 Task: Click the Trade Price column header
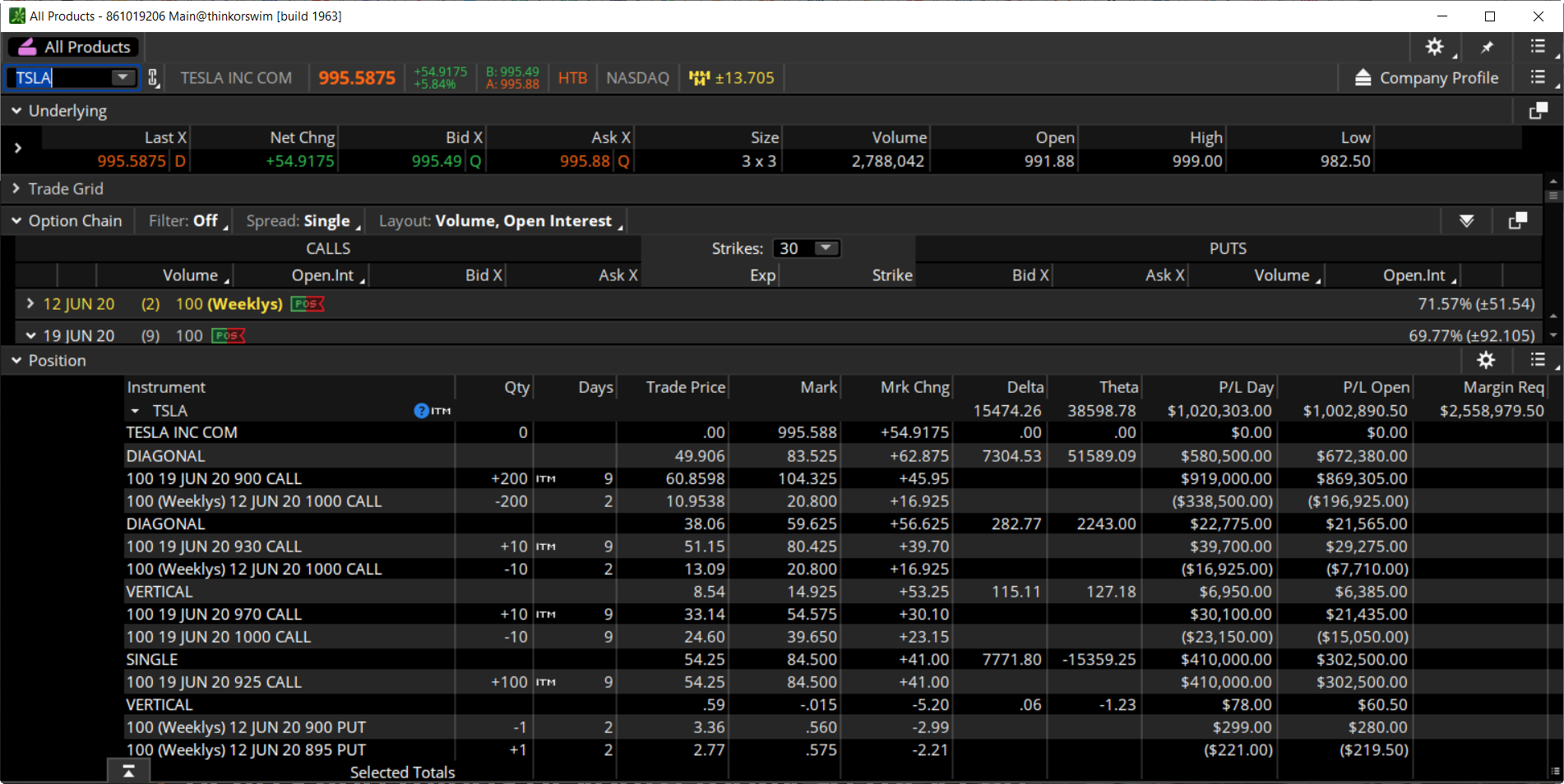click(685, 387)
